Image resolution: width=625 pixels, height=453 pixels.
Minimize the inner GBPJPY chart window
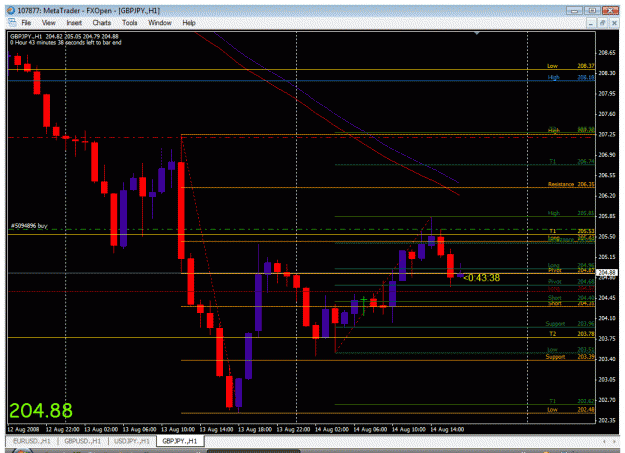tap(590, 23)
